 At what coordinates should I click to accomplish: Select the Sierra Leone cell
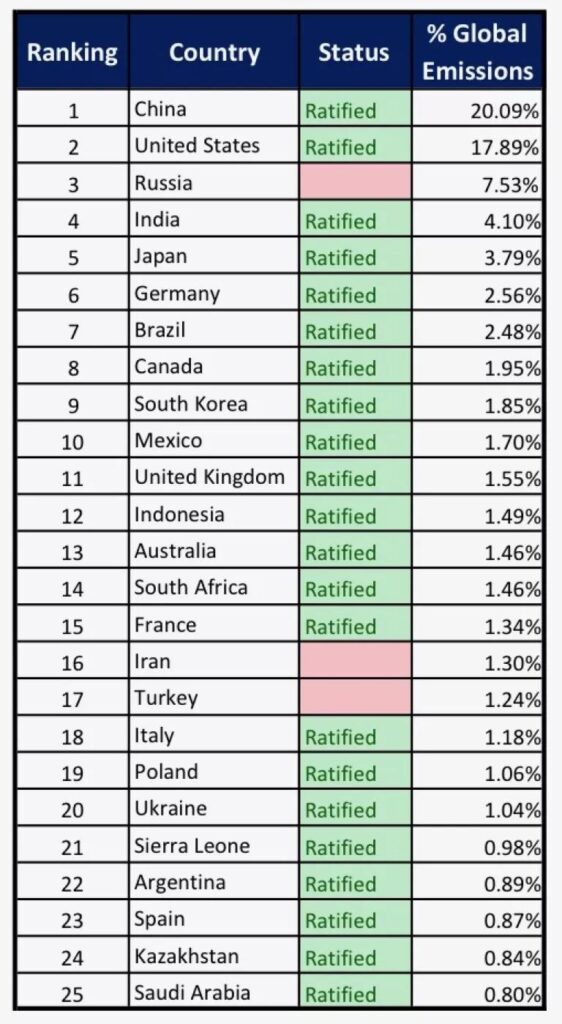214,844
